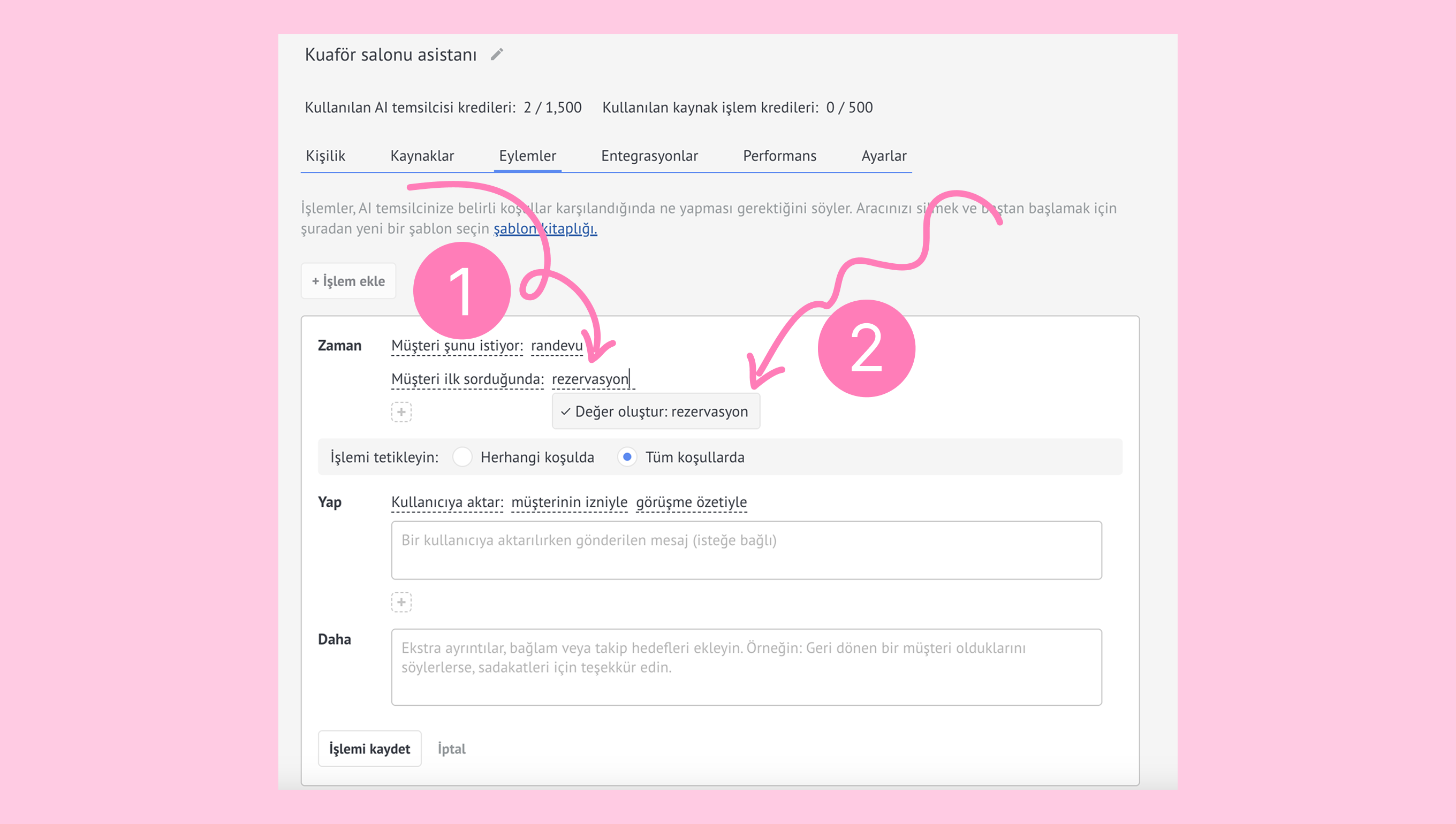
Task: Click the handoff message text field
Action: pyautogui.click(x=746, y=550)
